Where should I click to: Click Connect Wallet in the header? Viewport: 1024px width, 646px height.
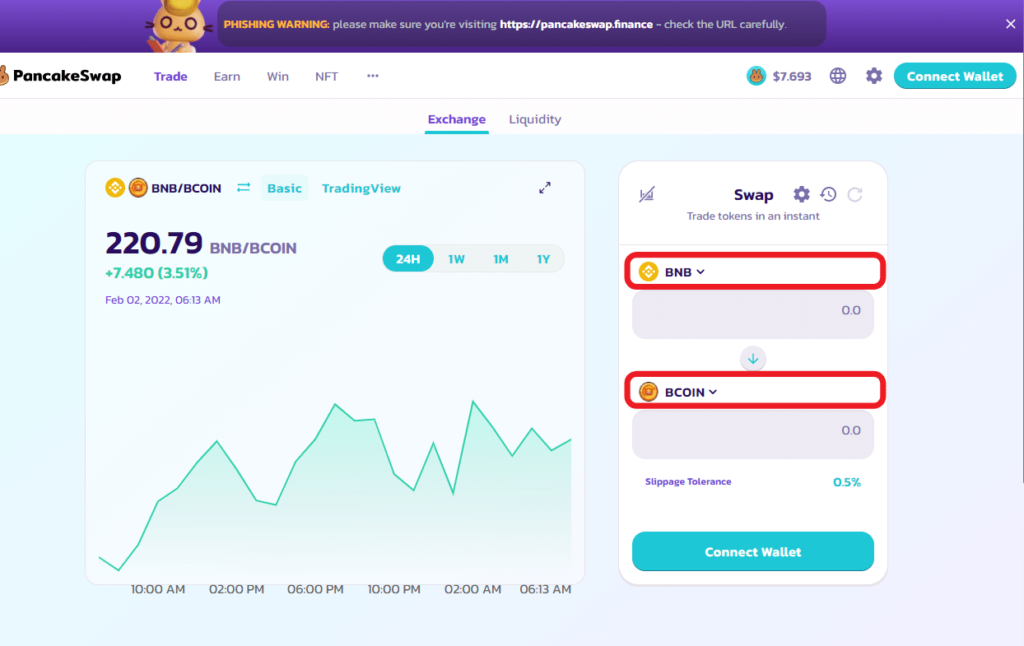pyautogui.click(x=955, y=76)
